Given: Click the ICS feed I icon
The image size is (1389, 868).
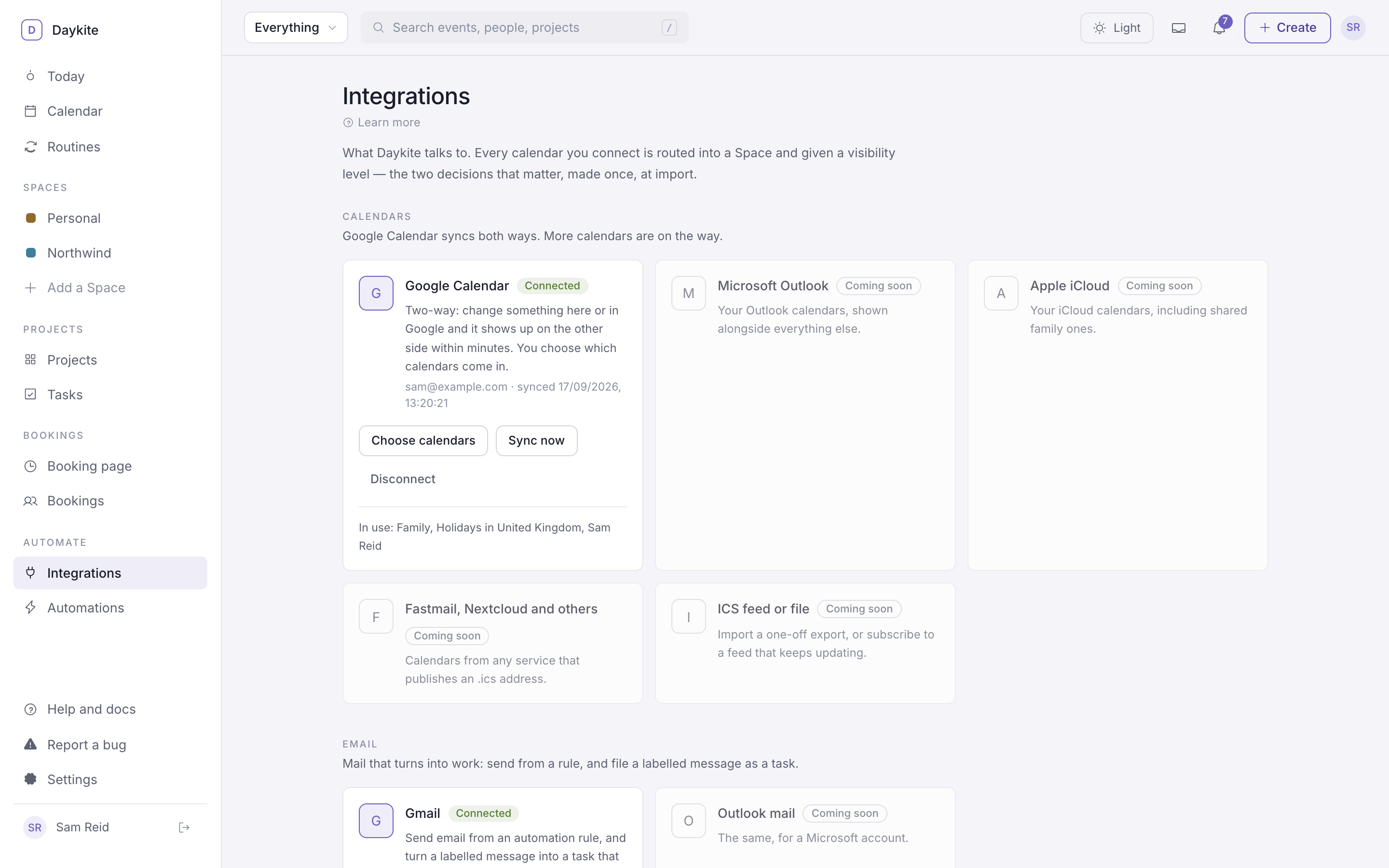Looking at the screenshot, I should [x=688, y=617].
